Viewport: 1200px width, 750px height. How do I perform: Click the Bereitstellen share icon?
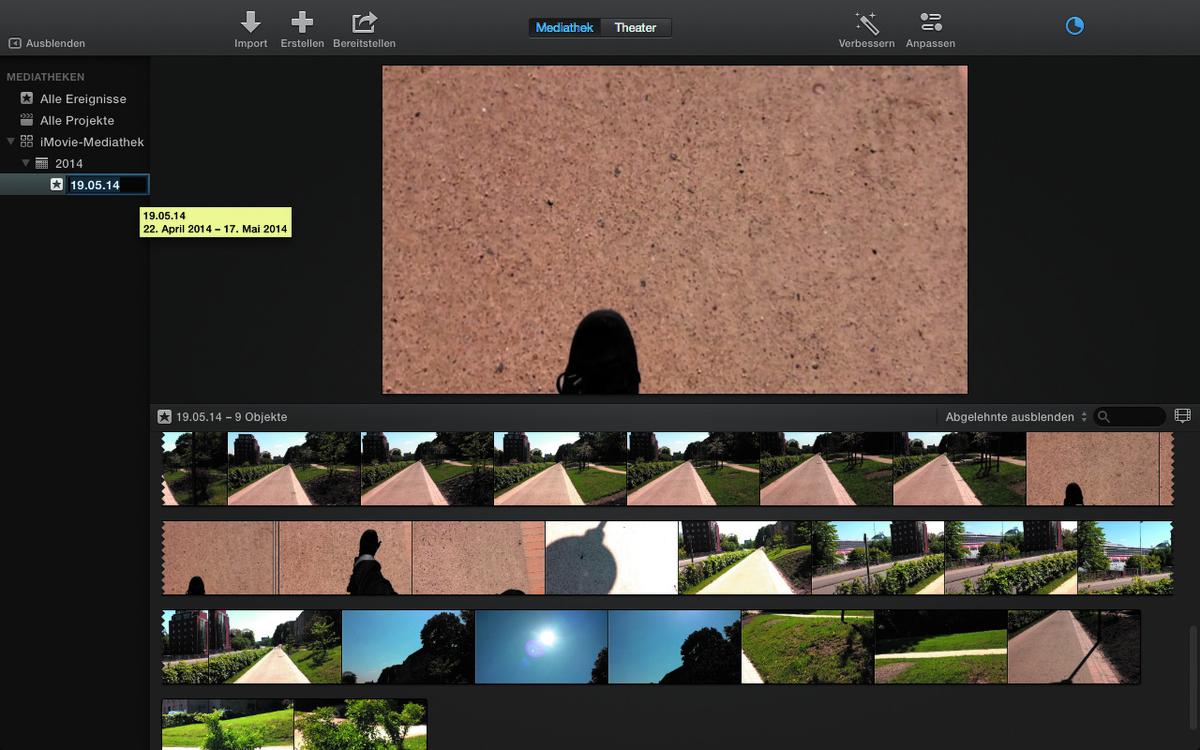click(365, 22)
